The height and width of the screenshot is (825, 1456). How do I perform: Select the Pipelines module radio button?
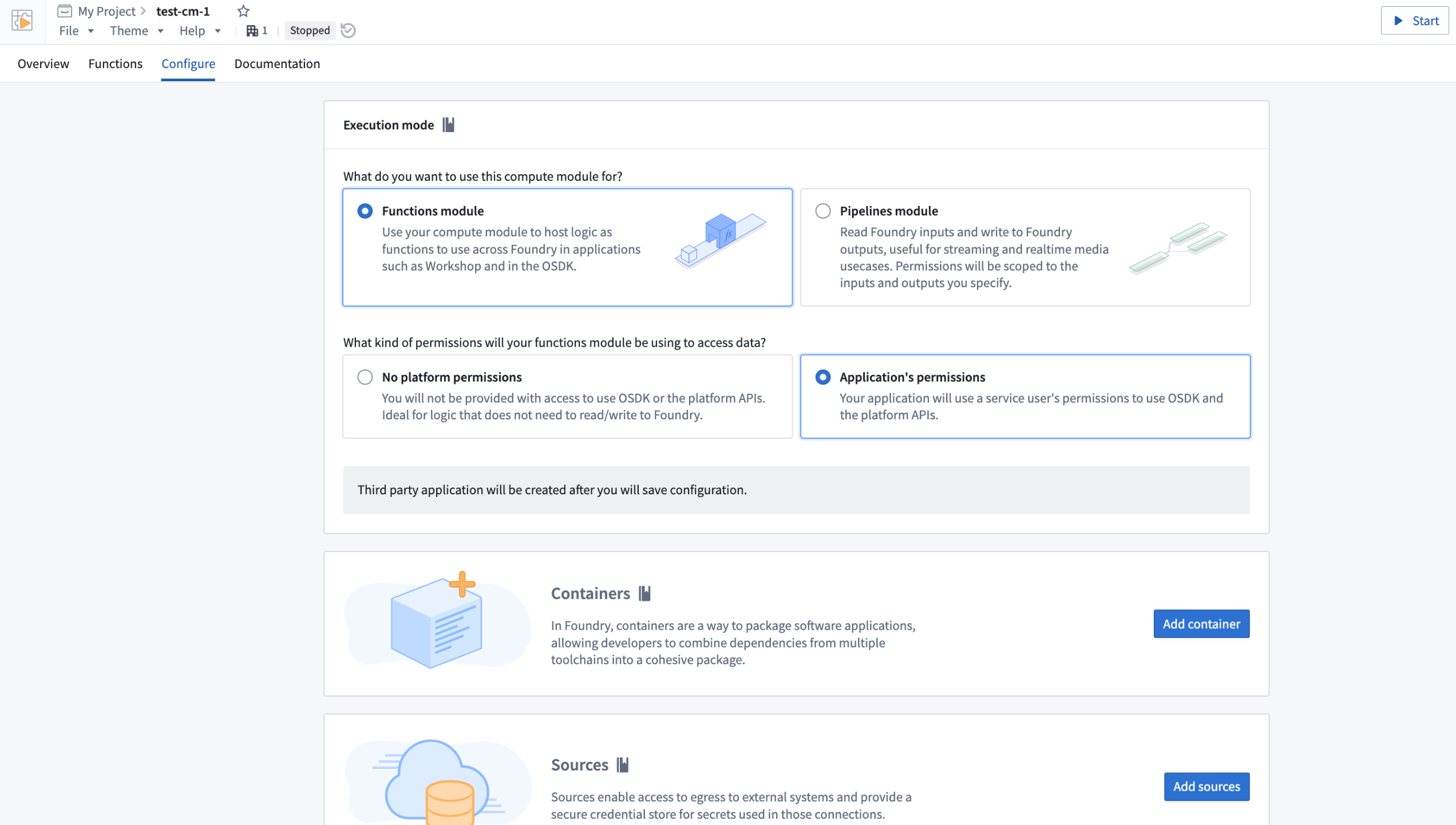[823, 211]
